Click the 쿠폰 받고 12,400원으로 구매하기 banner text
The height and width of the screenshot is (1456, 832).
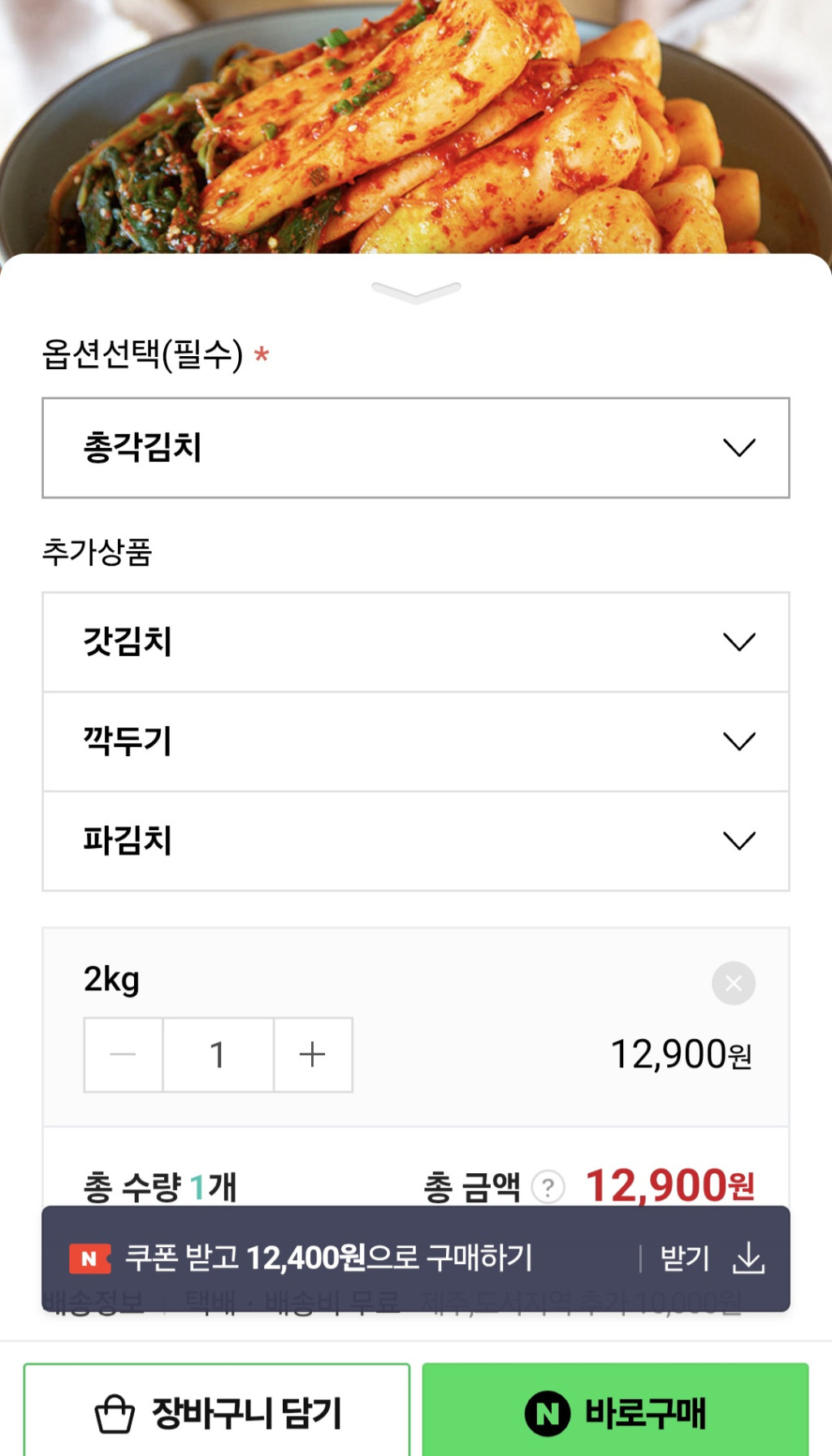[x=328, y=1258]
